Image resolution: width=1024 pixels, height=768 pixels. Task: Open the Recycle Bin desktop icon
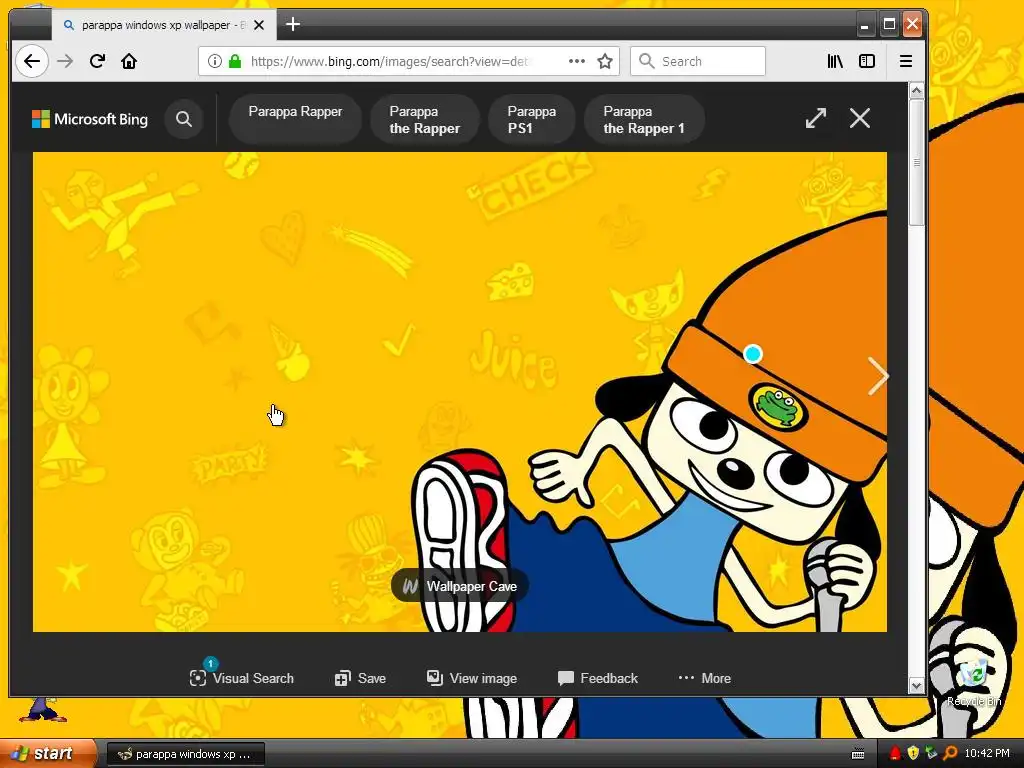(973, 682)
